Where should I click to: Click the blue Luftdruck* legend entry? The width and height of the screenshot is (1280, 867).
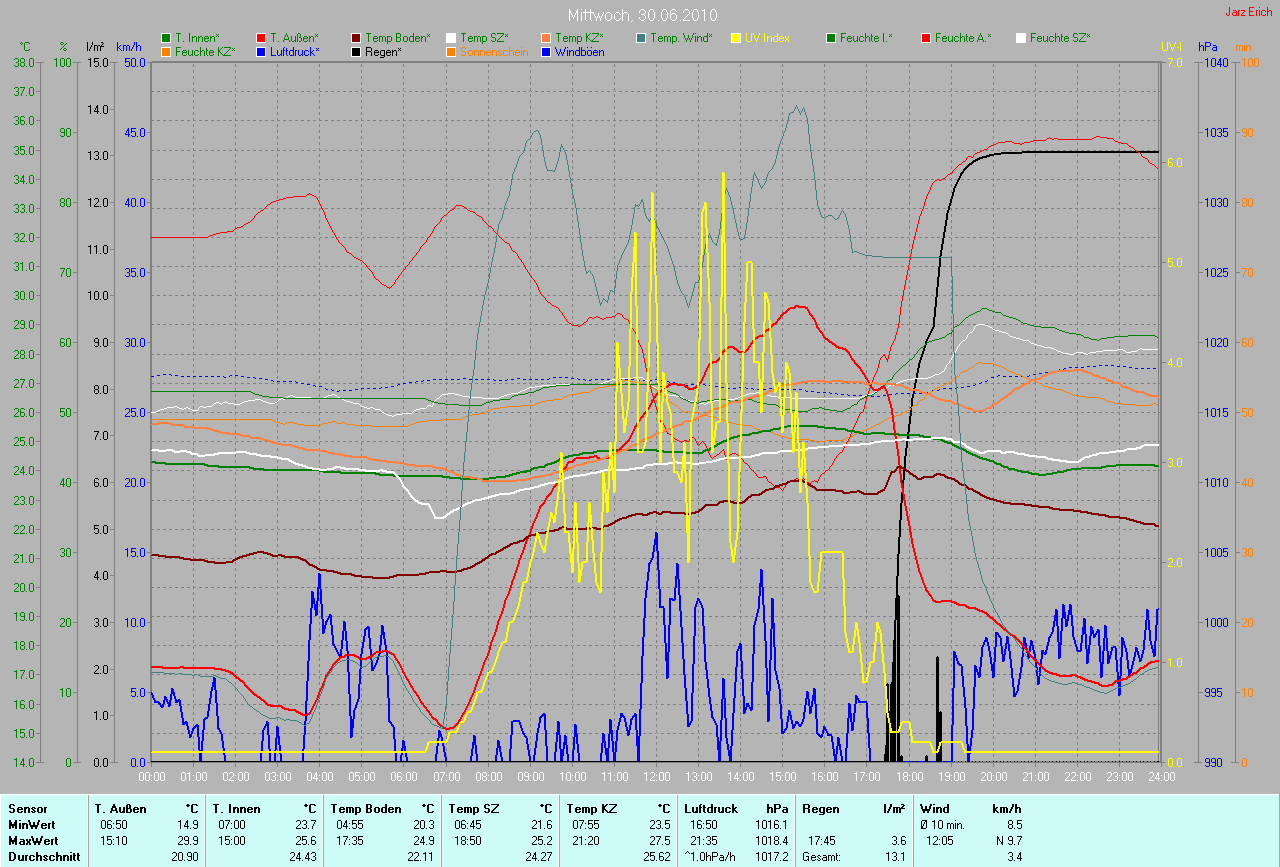click(x=287, y=51)
